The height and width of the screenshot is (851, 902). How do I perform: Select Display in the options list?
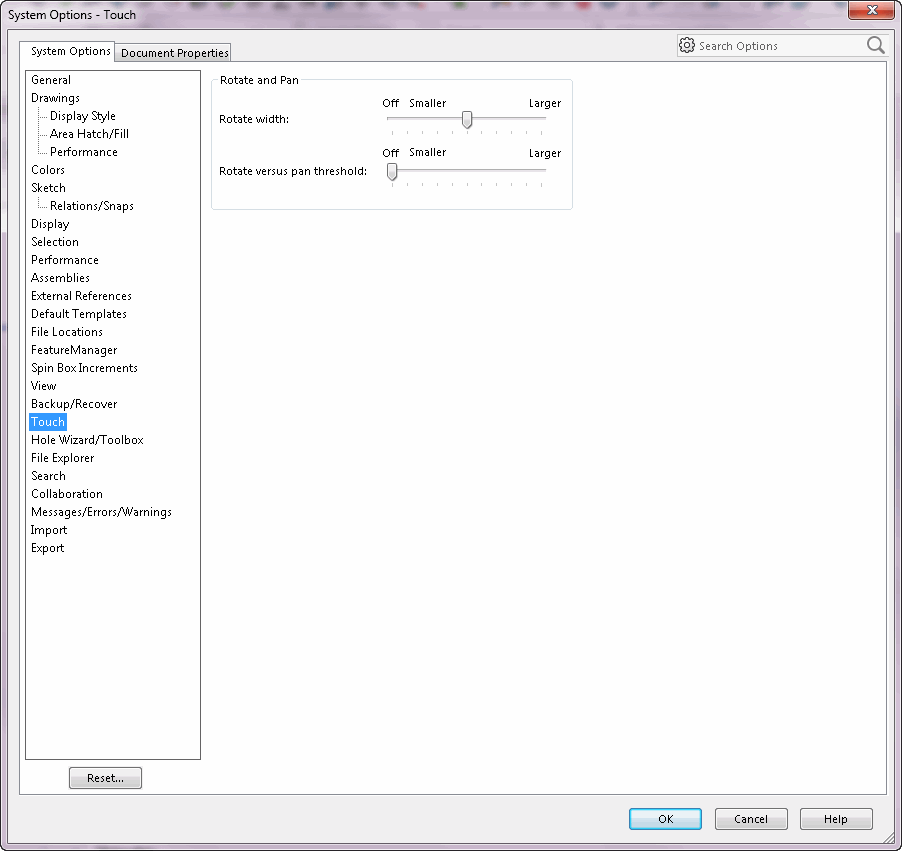50,224
